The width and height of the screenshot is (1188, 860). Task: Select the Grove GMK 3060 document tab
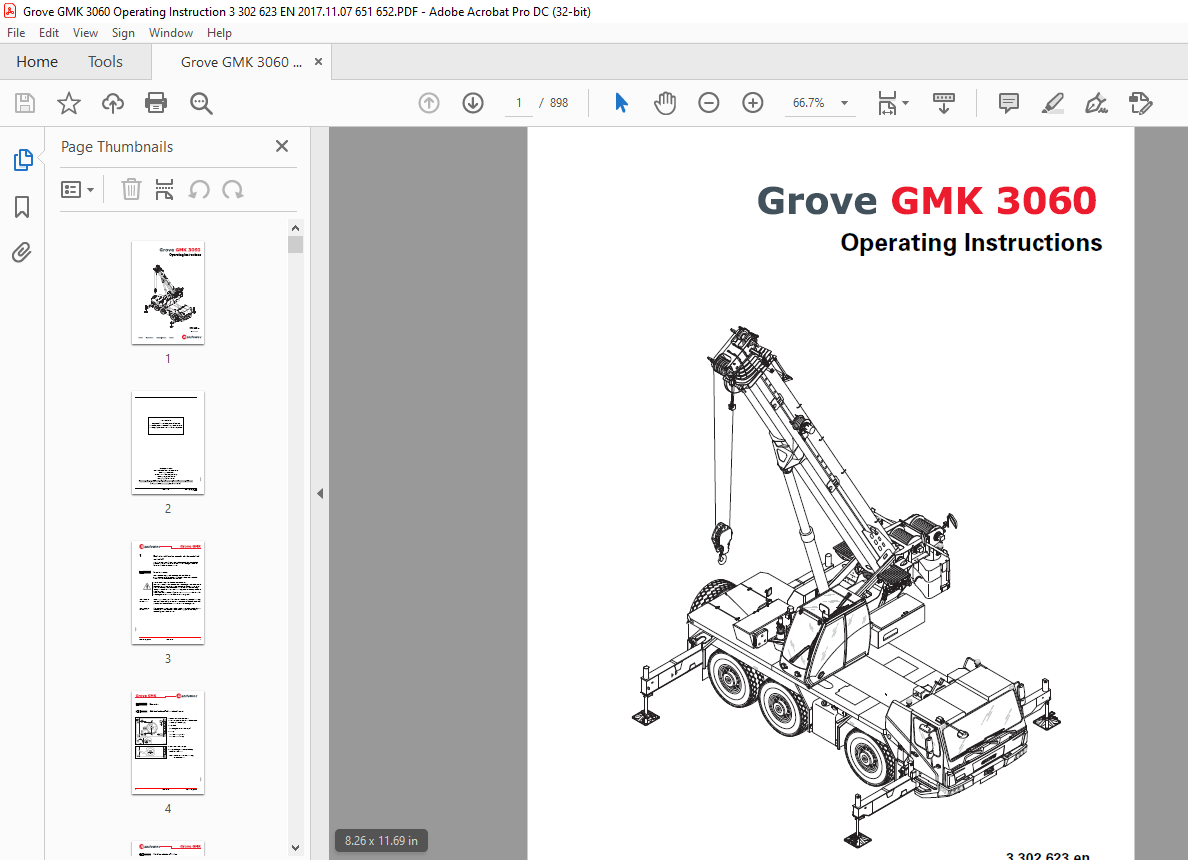[241, 62]
